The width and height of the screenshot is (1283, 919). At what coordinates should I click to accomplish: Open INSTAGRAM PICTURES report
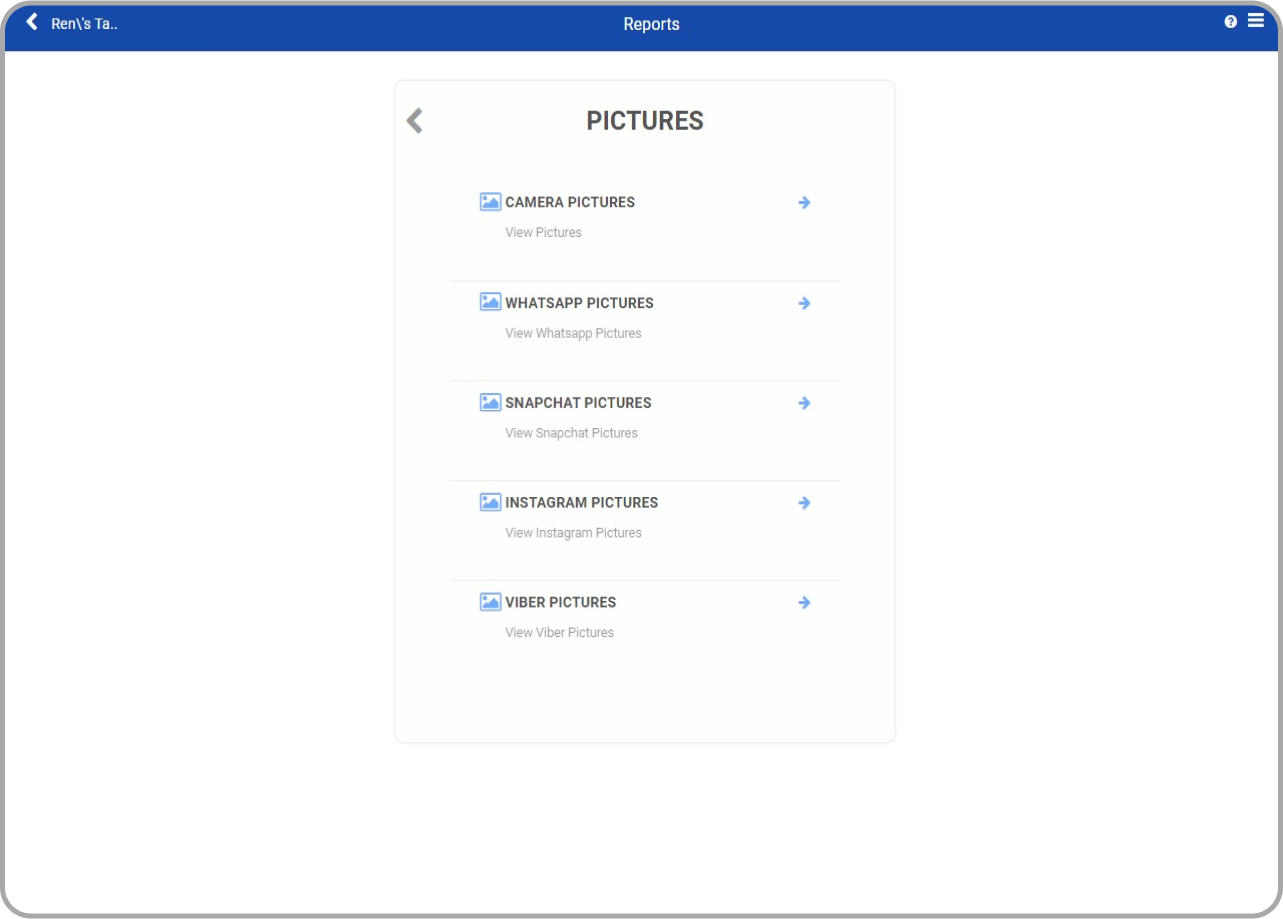[581, 503]
